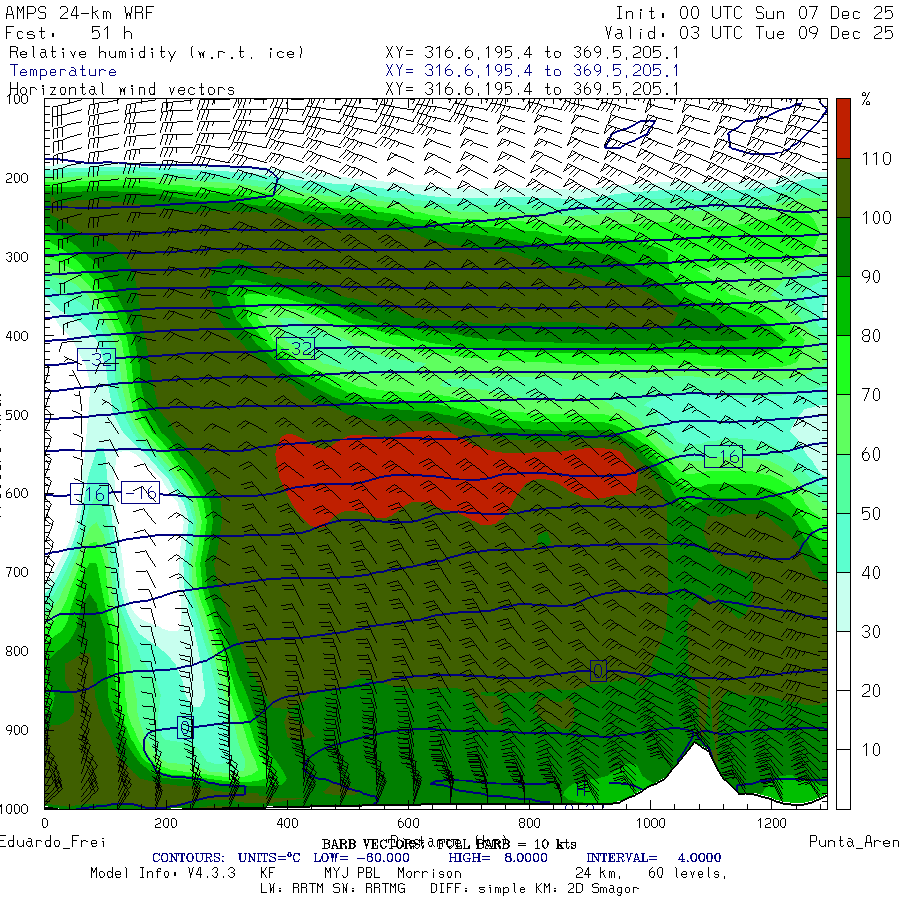Click the "FULL BARB = 10 kts" text
Viewport: 900px width, 900px height.
tap(507, 844)
